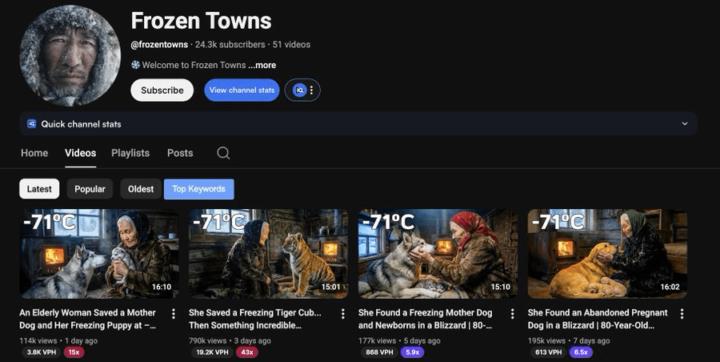
Task: Open golden dog video thumbnail
Action: 608,254
